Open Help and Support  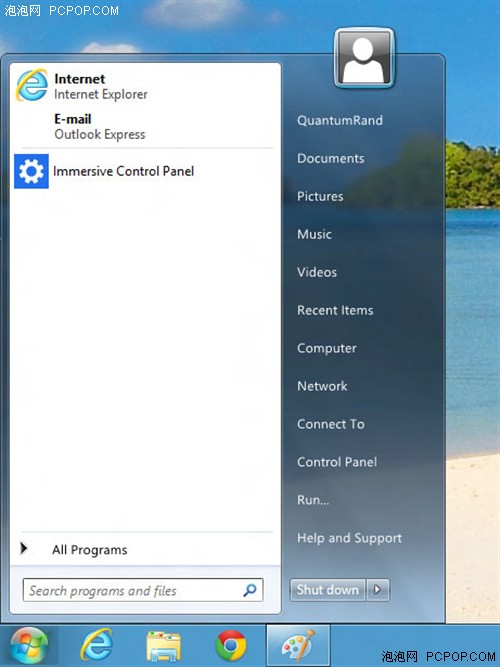[x=349, y=538]
